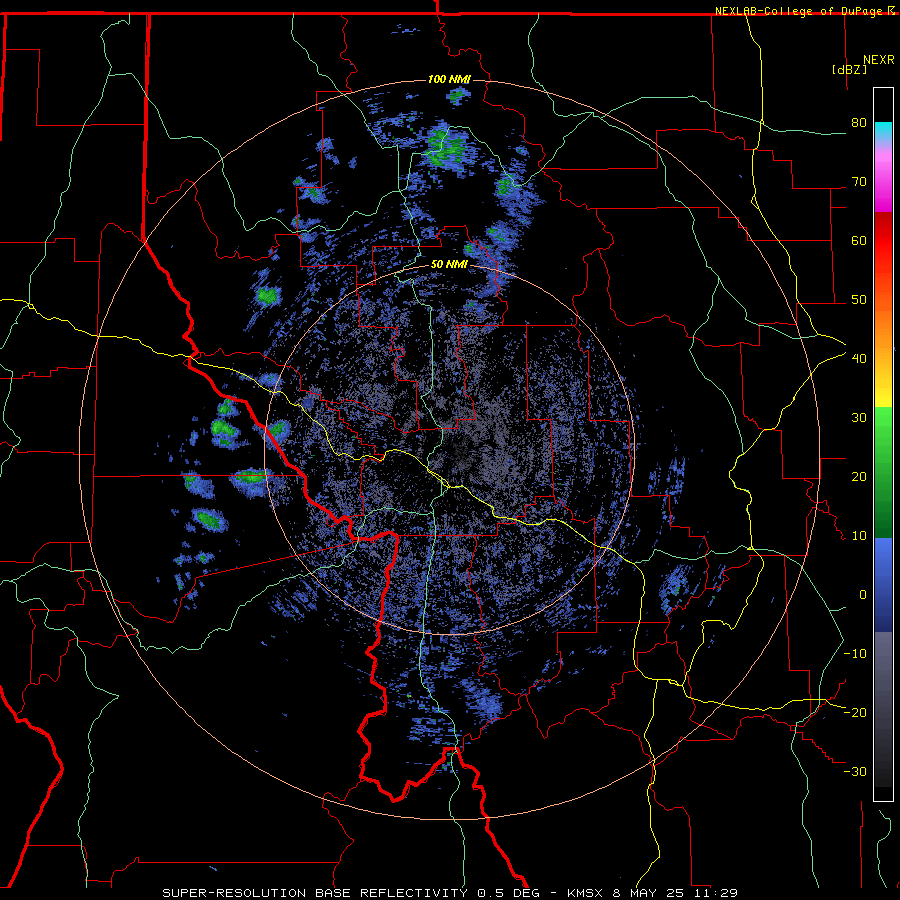Click the 100 NMI range ring label
Image resolution: width=900 pixels, height=900 pixels.
pyautogui.click(x=449, y=79)
